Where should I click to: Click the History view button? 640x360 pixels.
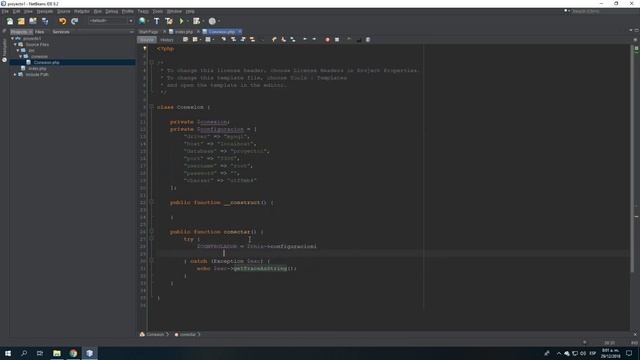coord(167,40)
